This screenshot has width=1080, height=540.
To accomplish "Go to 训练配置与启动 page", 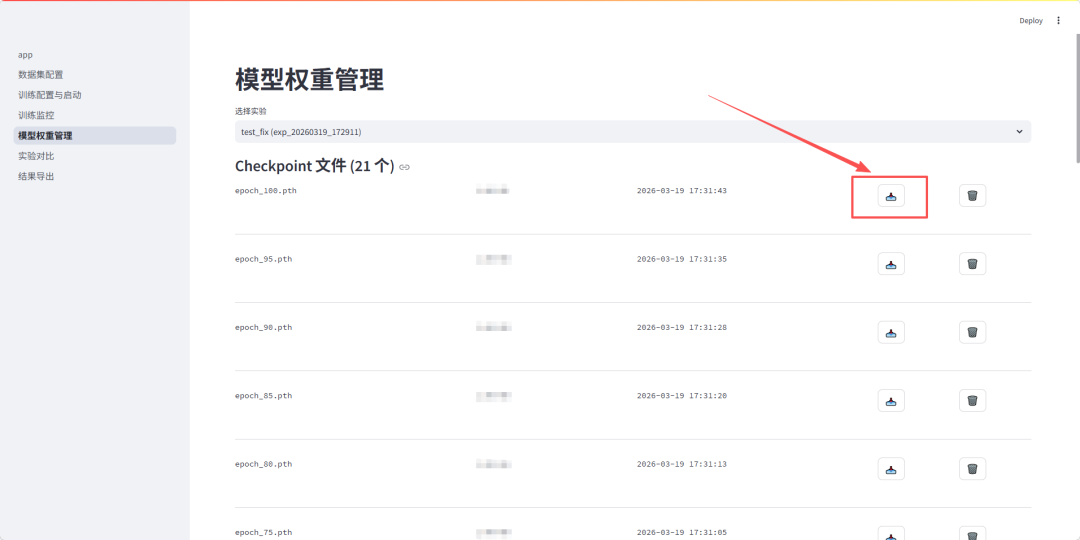I will tap(50, 95).
